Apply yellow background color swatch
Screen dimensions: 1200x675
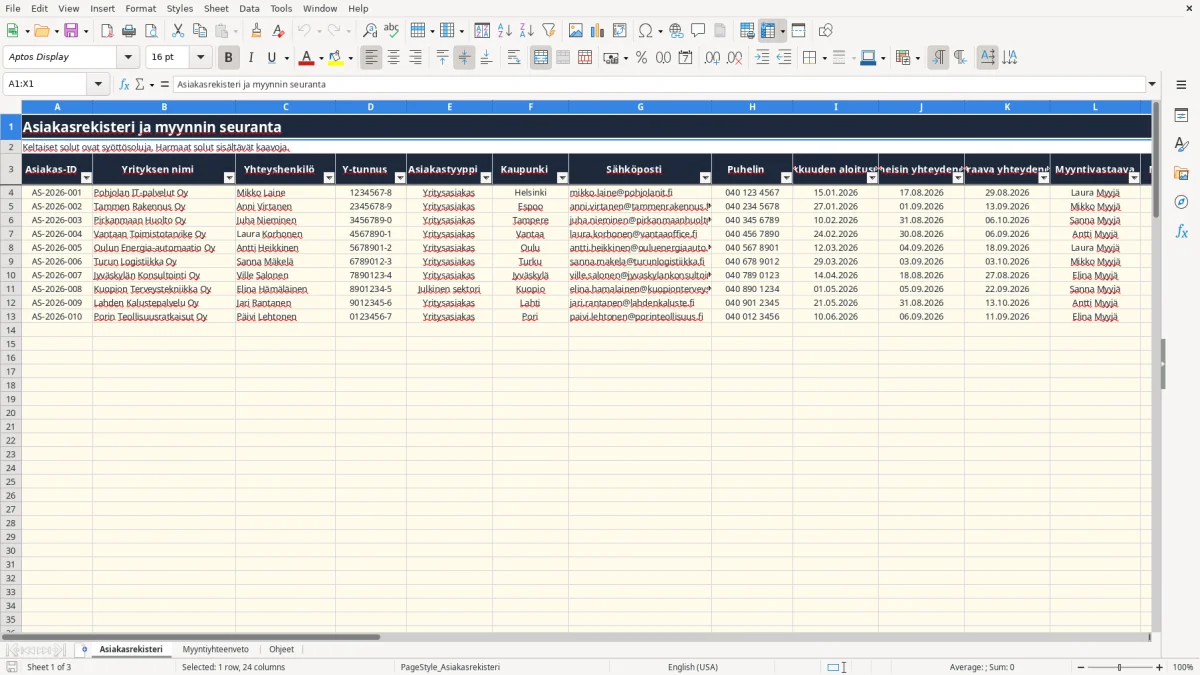pyautogui.click(x=336, y=58)
